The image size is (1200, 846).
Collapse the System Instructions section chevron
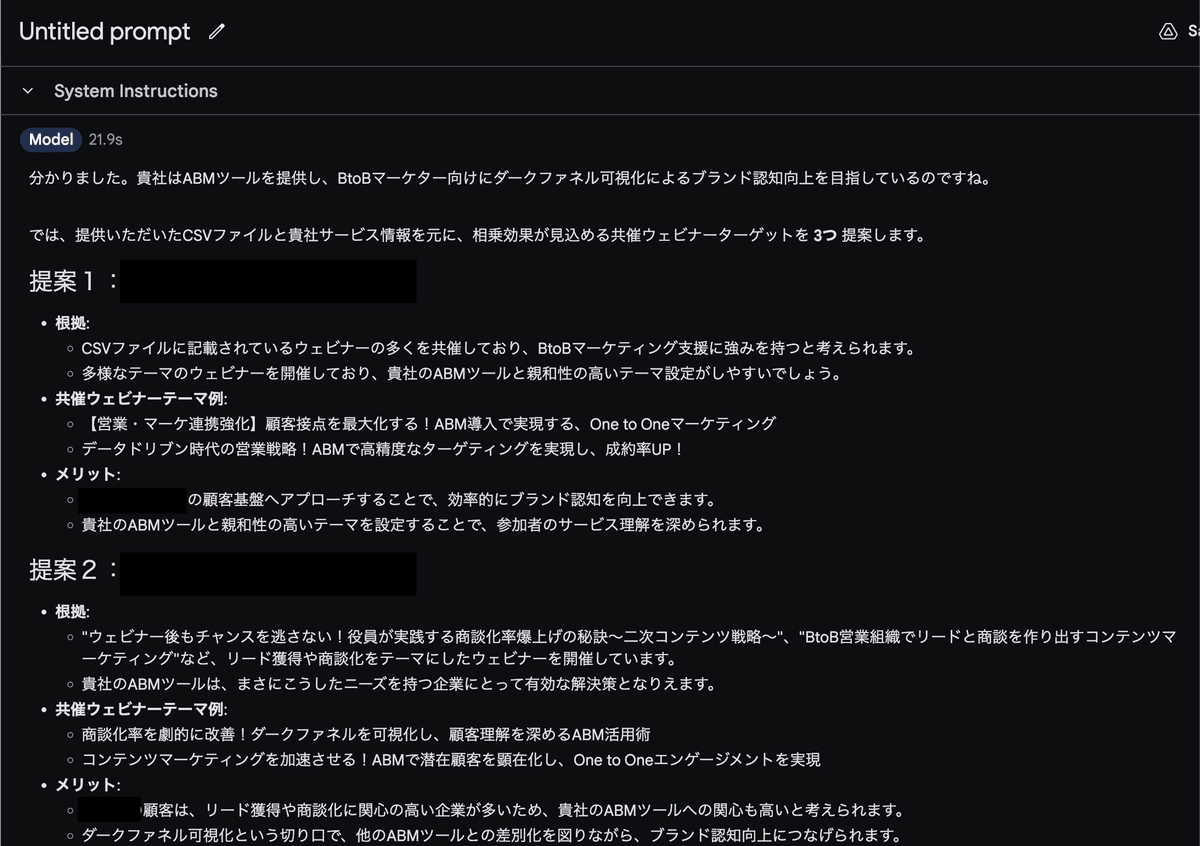pos(28,90)
